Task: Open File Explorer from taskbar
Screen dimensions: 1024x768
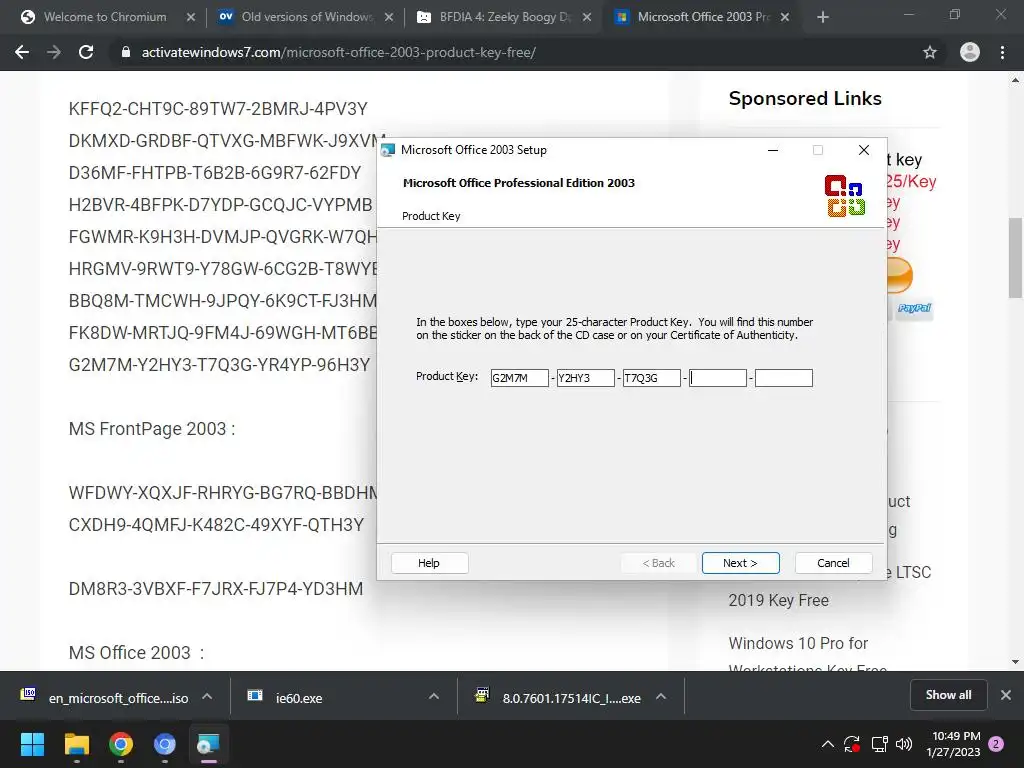Action: pos(76,744)
